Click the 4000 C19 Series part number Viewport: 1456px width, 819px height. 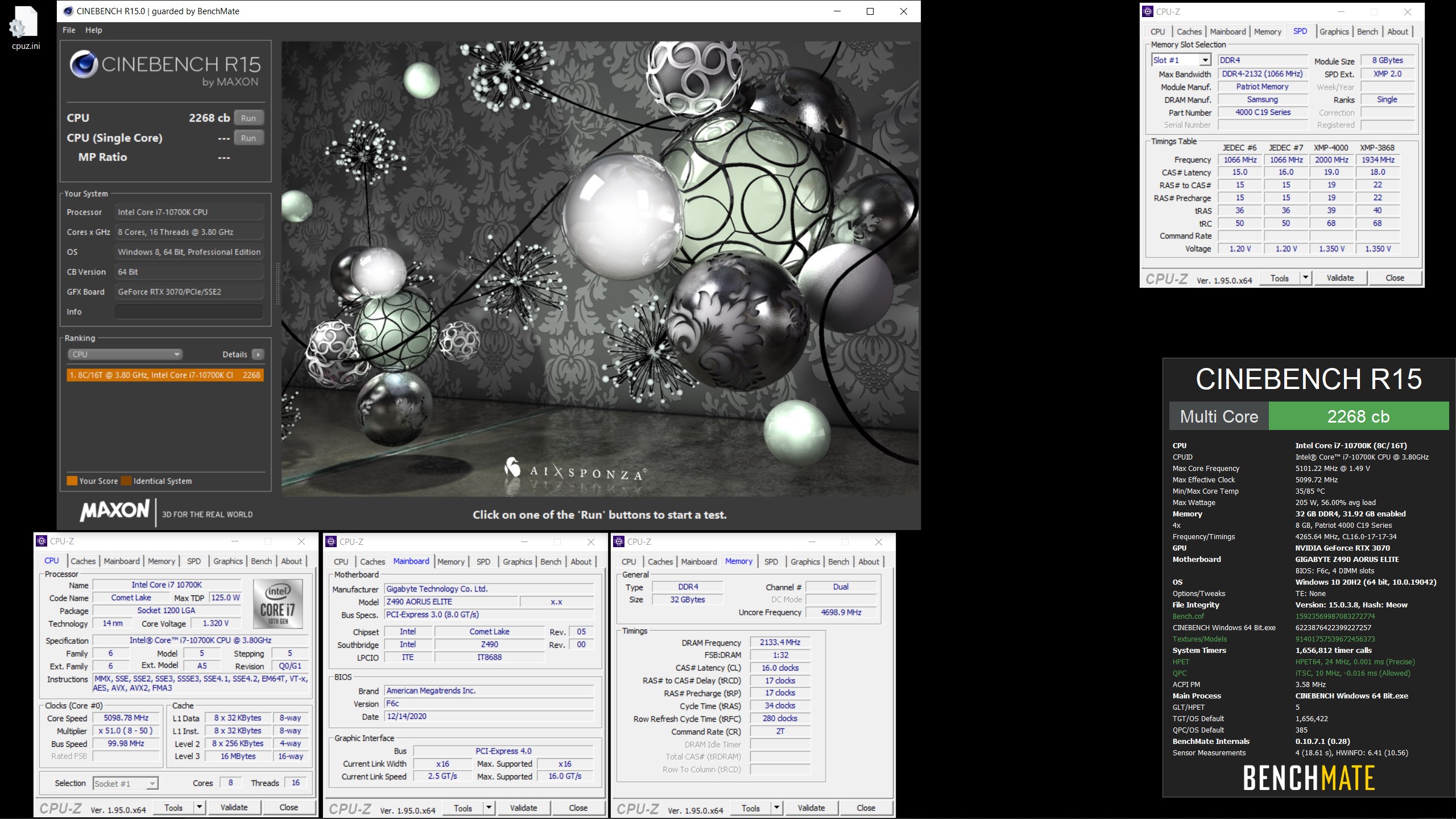1262,112
